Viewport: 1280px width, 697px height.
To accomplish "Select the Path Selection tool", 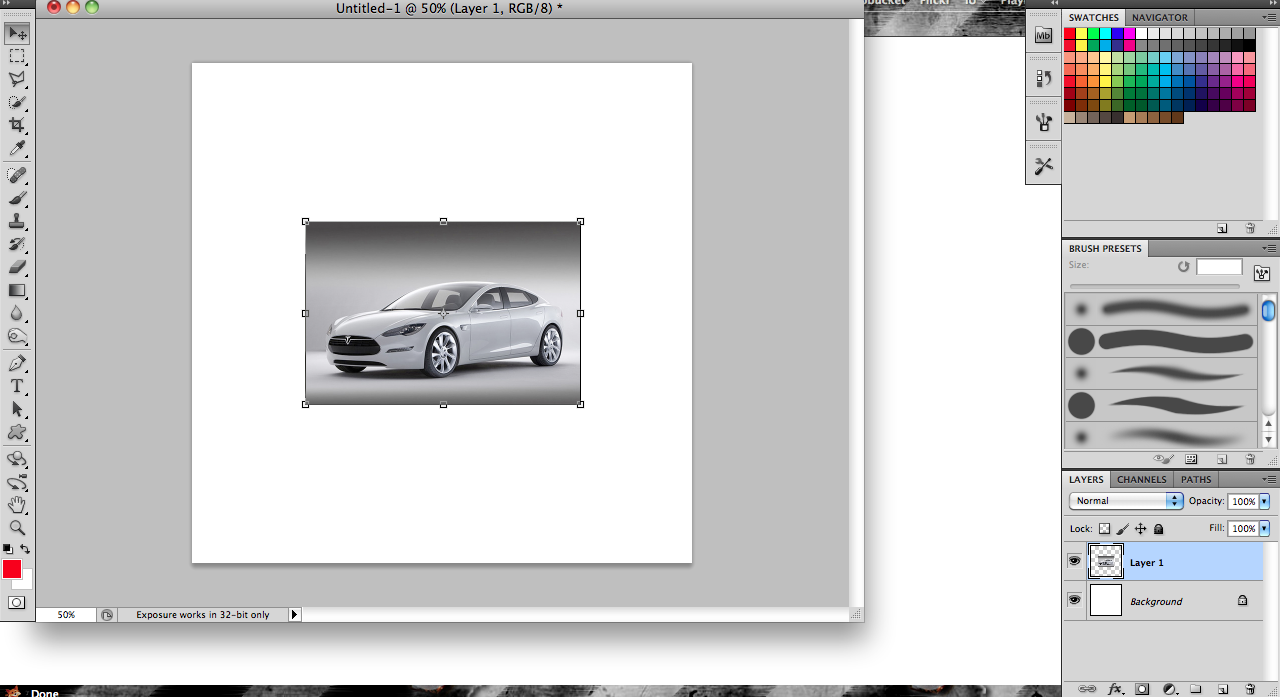I will [17, 409].
